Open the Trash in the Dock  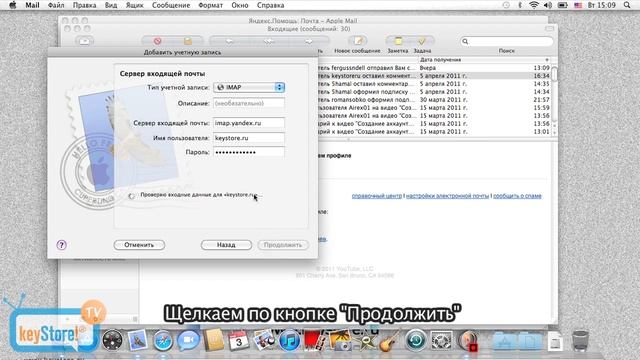580,340
